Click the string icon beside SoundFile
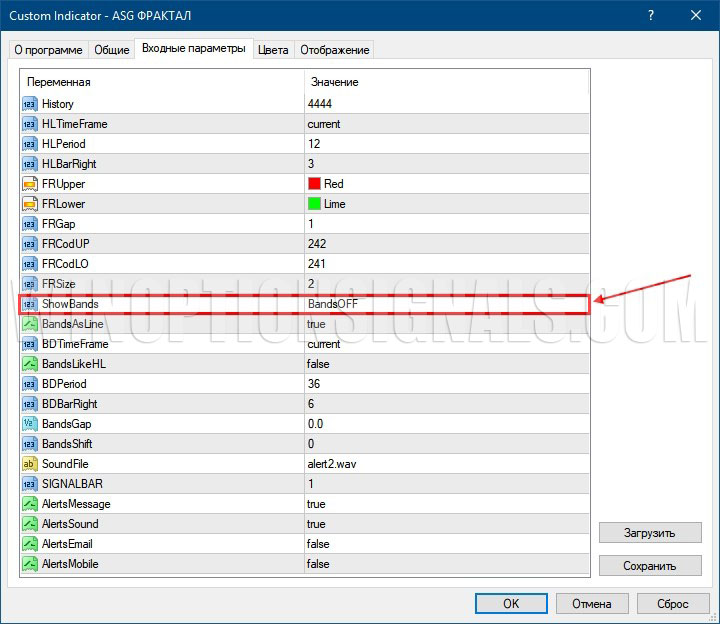Screen dimensions: 720x624 pyautogui.click(x=30, y=464)
